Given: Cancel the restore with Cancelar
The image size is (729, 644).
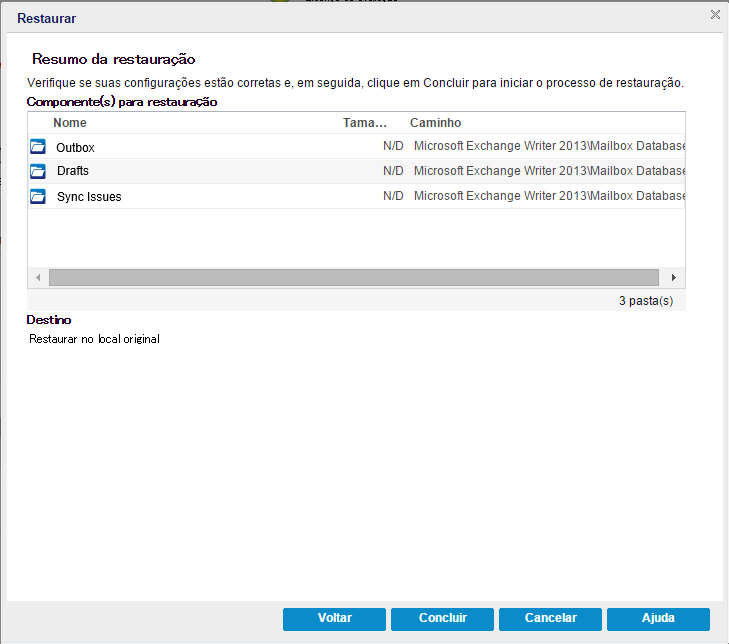Looking at the screenshot, I should [x=550, y=619].
